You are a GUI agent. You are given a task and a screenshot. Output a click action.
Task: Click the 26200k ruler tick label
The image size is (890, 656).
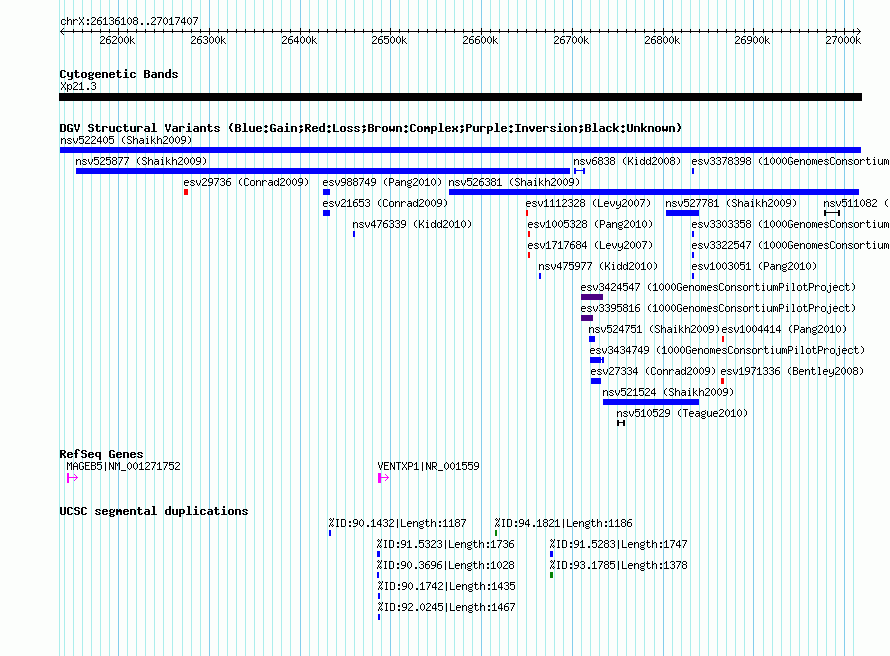pyautogui.click(x=117, y=40)
